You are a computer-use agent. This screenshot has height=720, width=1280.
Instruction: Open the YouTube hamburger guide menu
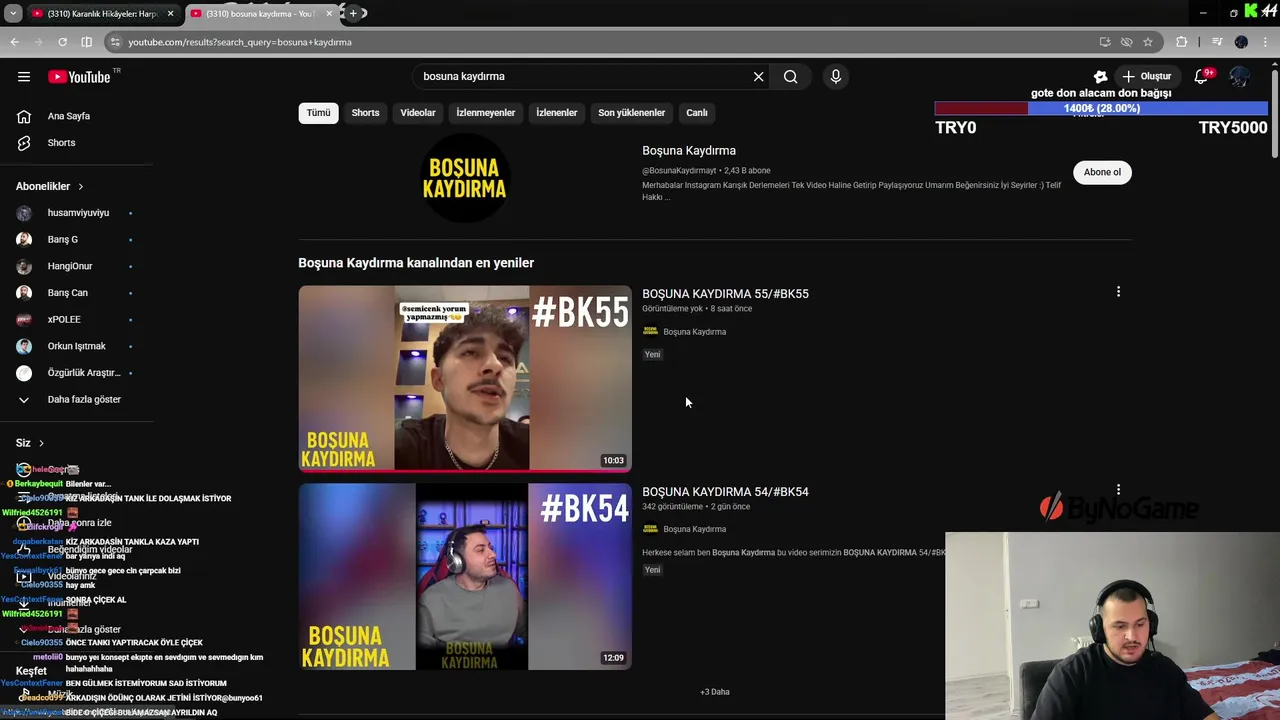point(24,76)
